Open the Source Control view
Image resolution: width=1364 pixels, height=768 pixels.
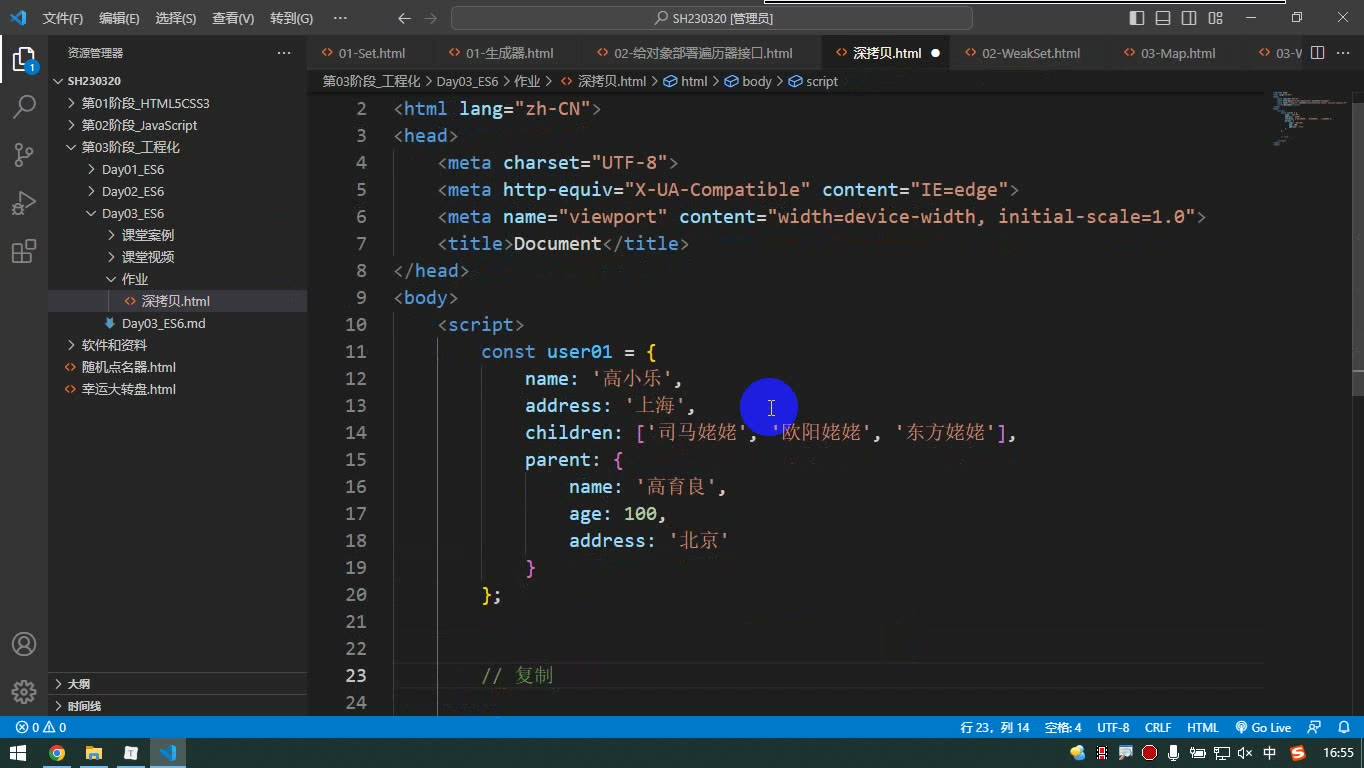click(x=24, y=154)
